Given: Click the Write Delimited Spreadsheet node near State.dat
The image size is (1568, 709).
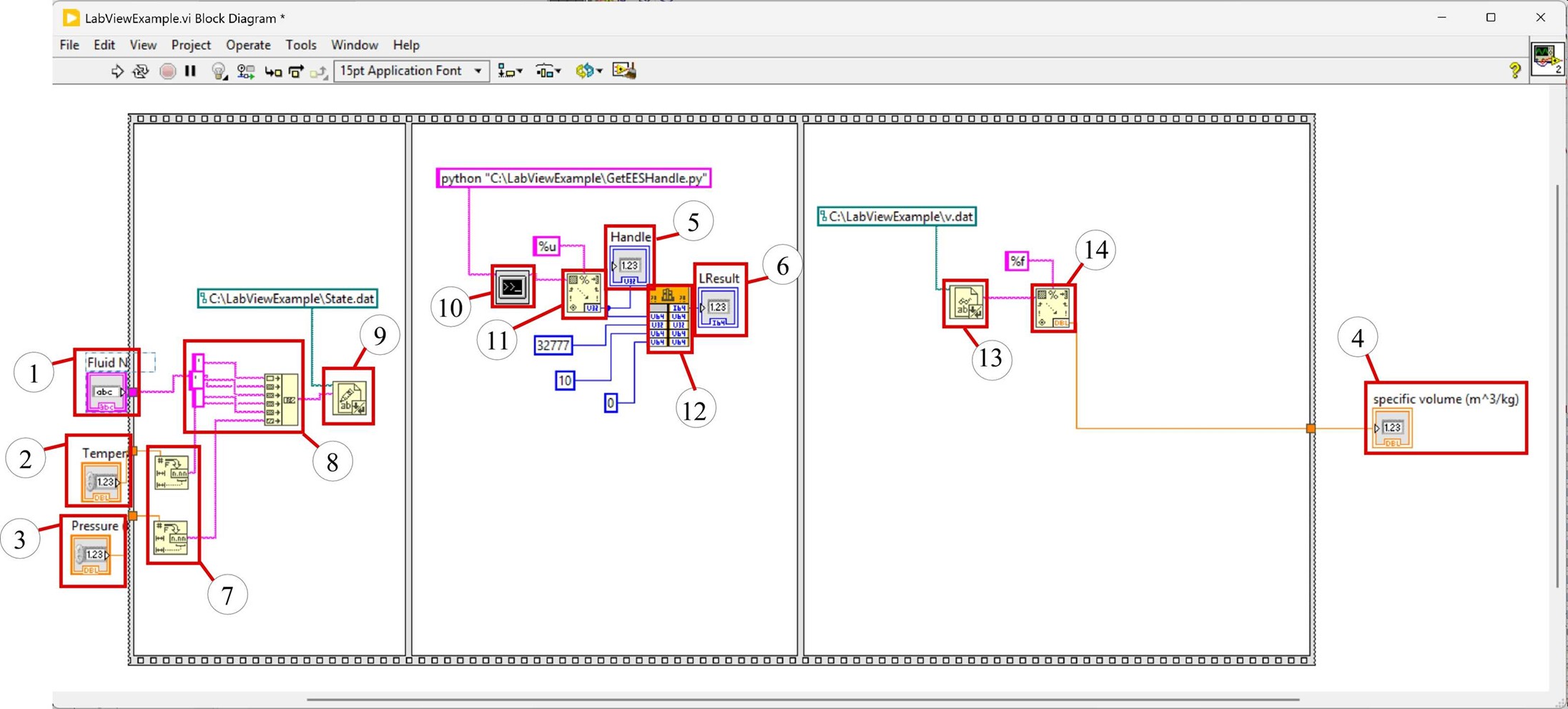Looking at the screenshot, I should pyautogui.click(x=348, y=396).
